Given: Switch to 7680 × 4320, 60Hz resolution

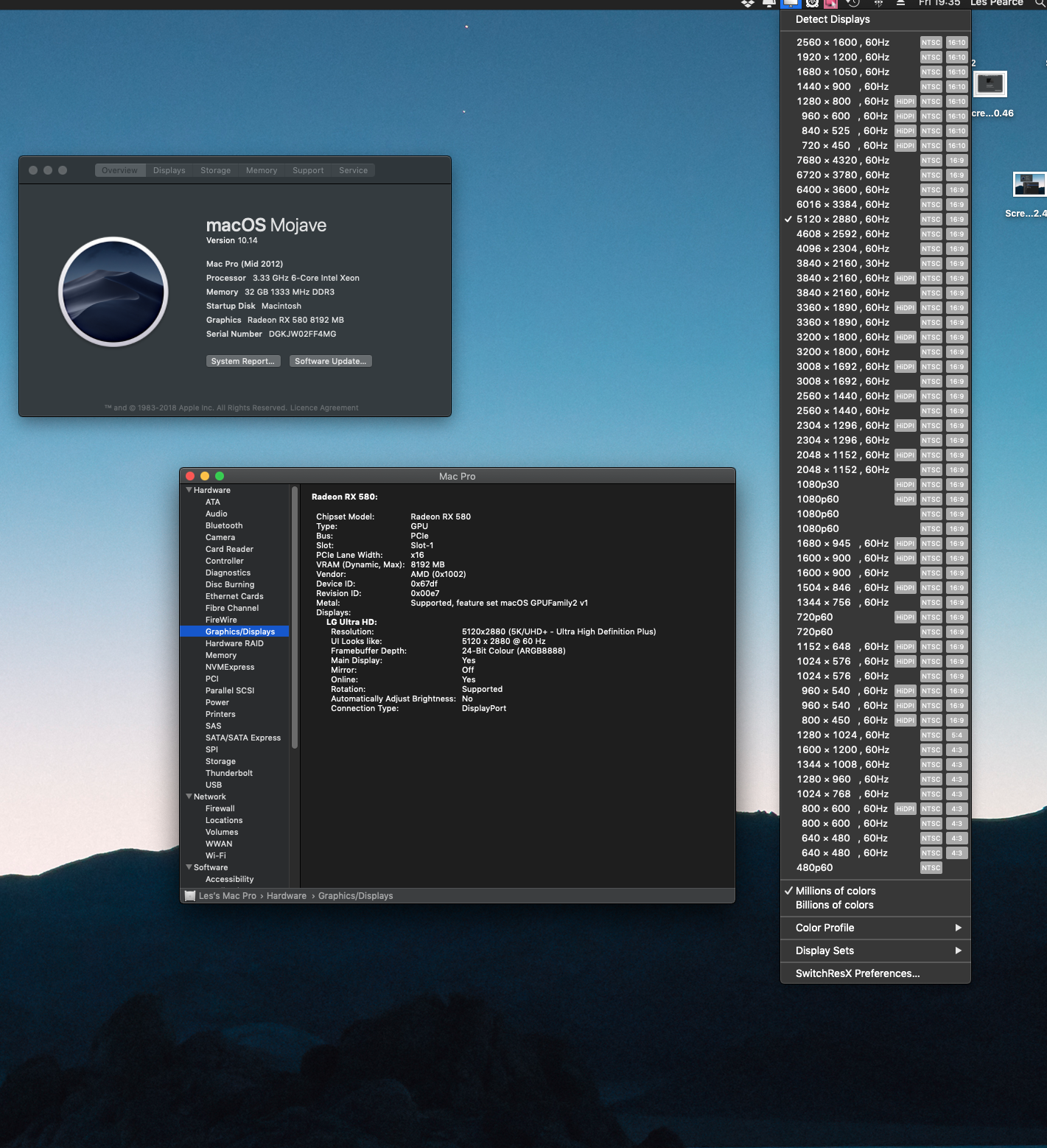Looking at the screenshot, I should tap(875, 160).
